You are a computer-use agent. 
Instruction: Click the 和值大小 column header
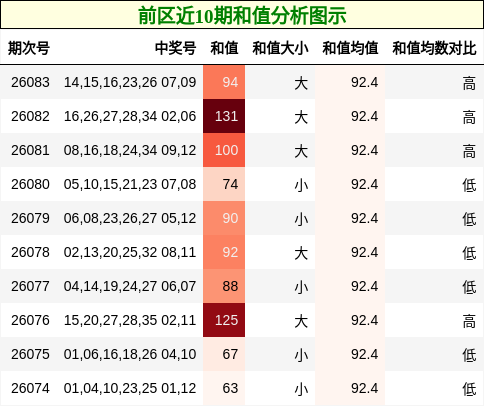pos(280,48)
